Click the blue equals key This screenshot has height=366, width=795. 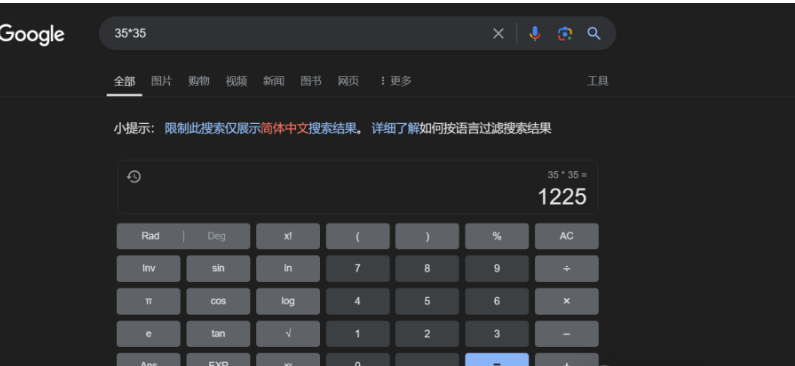tap(497, 360)
